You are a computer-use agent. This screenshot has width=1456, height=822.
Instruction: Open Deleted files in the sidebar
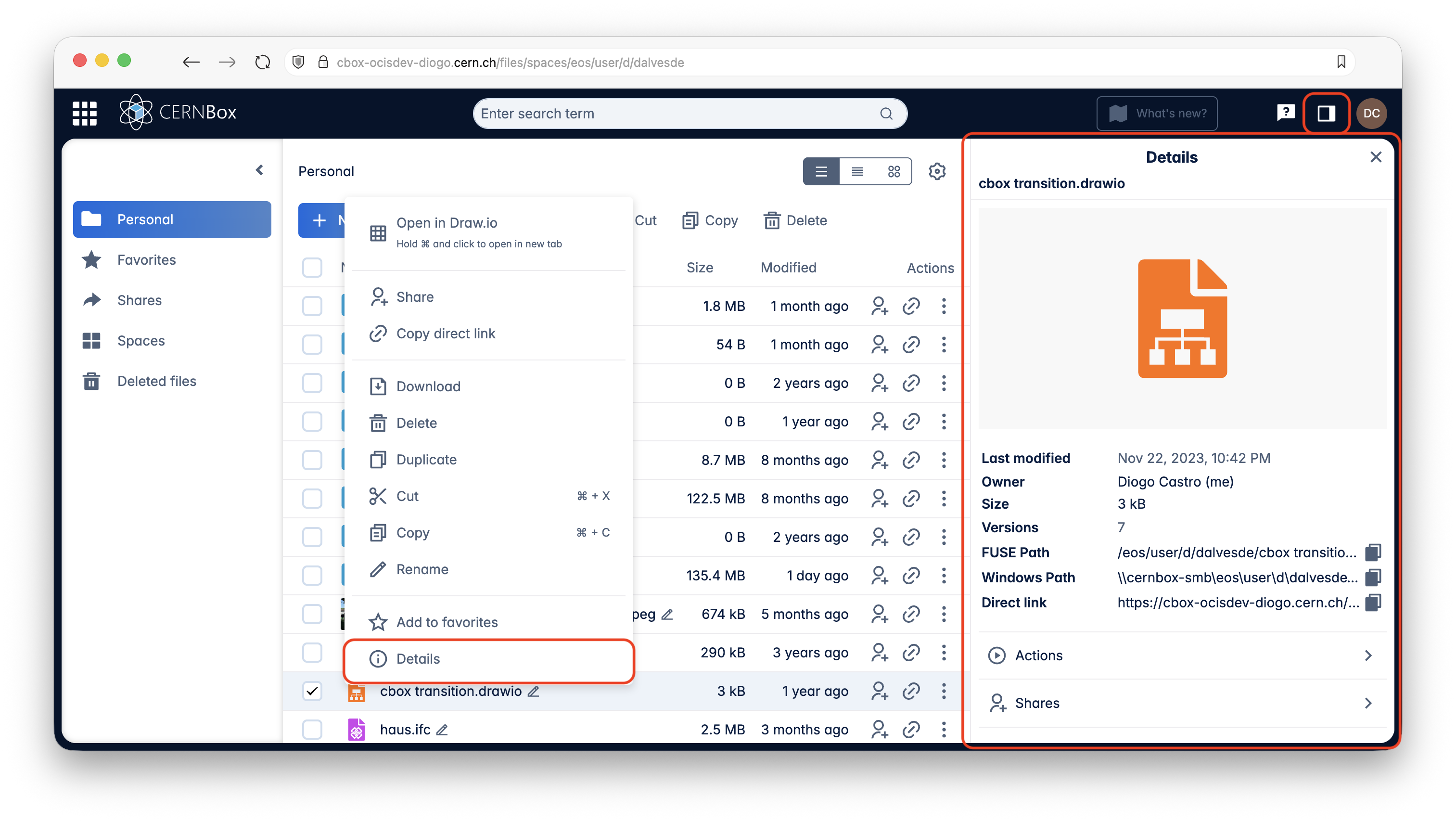pos(156,381)
